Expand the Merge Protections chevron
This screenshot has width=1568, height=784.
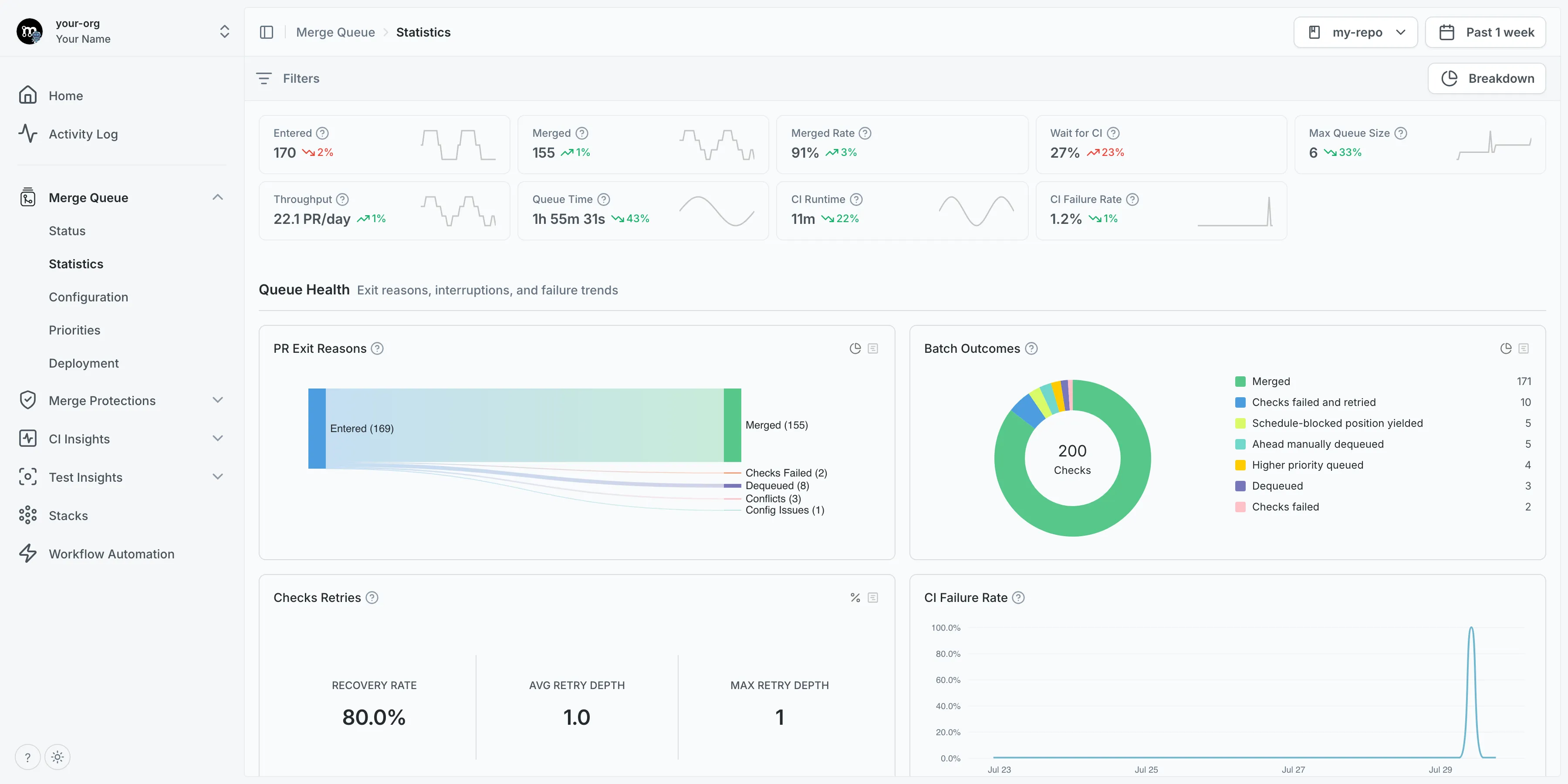[x=217, y=400]
